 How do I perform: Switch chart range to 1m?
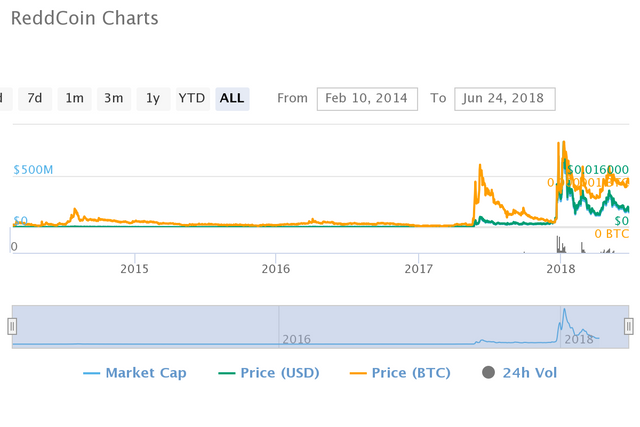74,98
